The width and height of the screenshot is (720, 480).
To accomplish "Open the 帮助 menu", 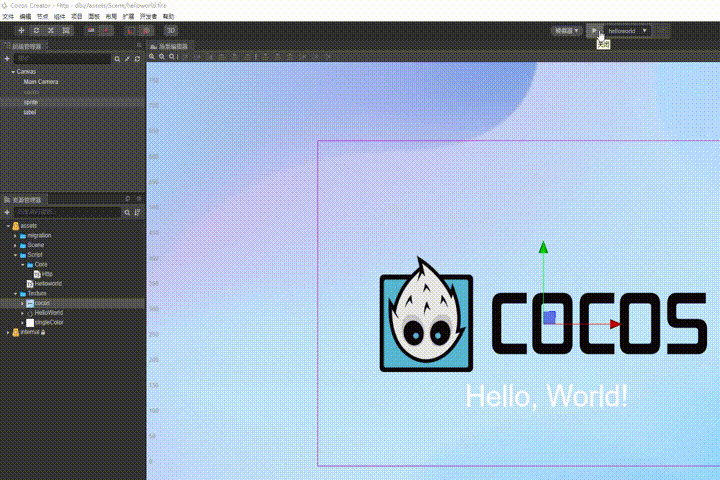I will (x=169, y=17).
